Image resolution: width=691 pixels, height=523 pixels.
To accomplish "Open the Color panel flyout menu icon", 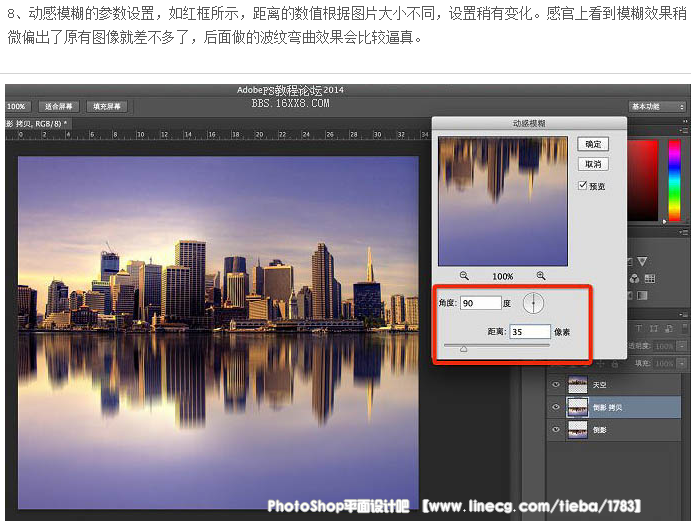I will 684,131.
